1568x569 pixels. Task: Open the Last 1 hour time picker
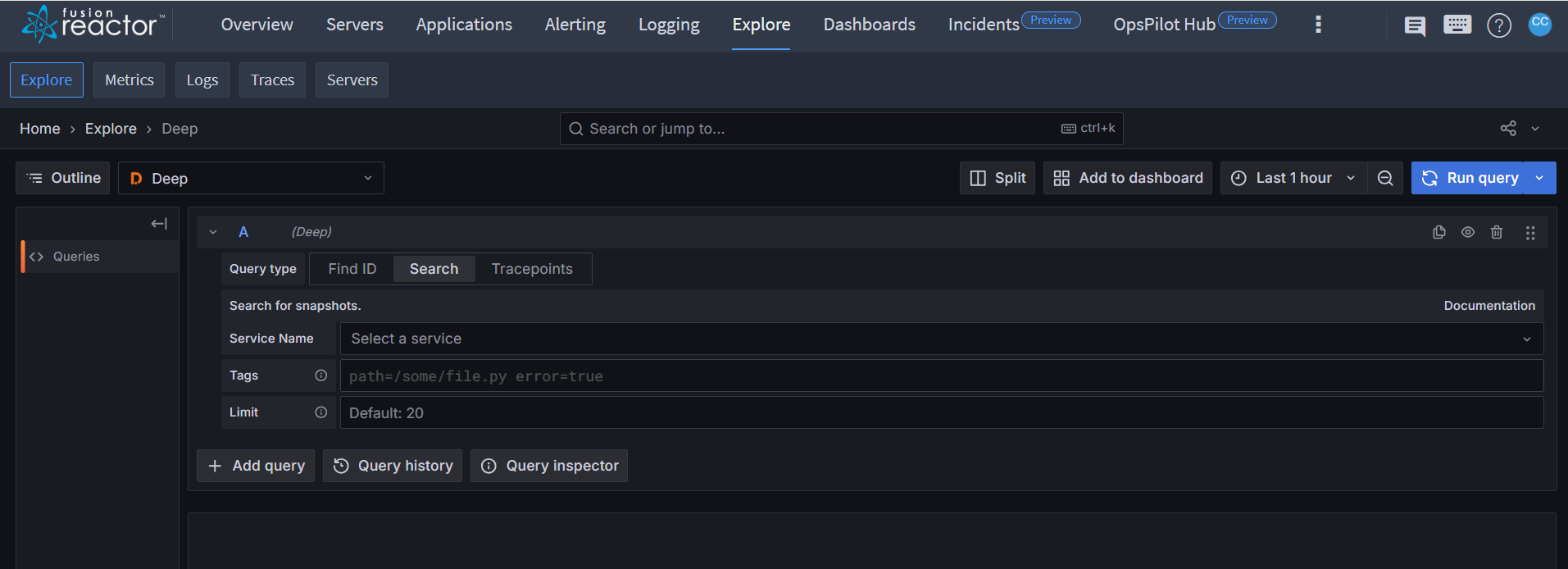click(1293, 178)
